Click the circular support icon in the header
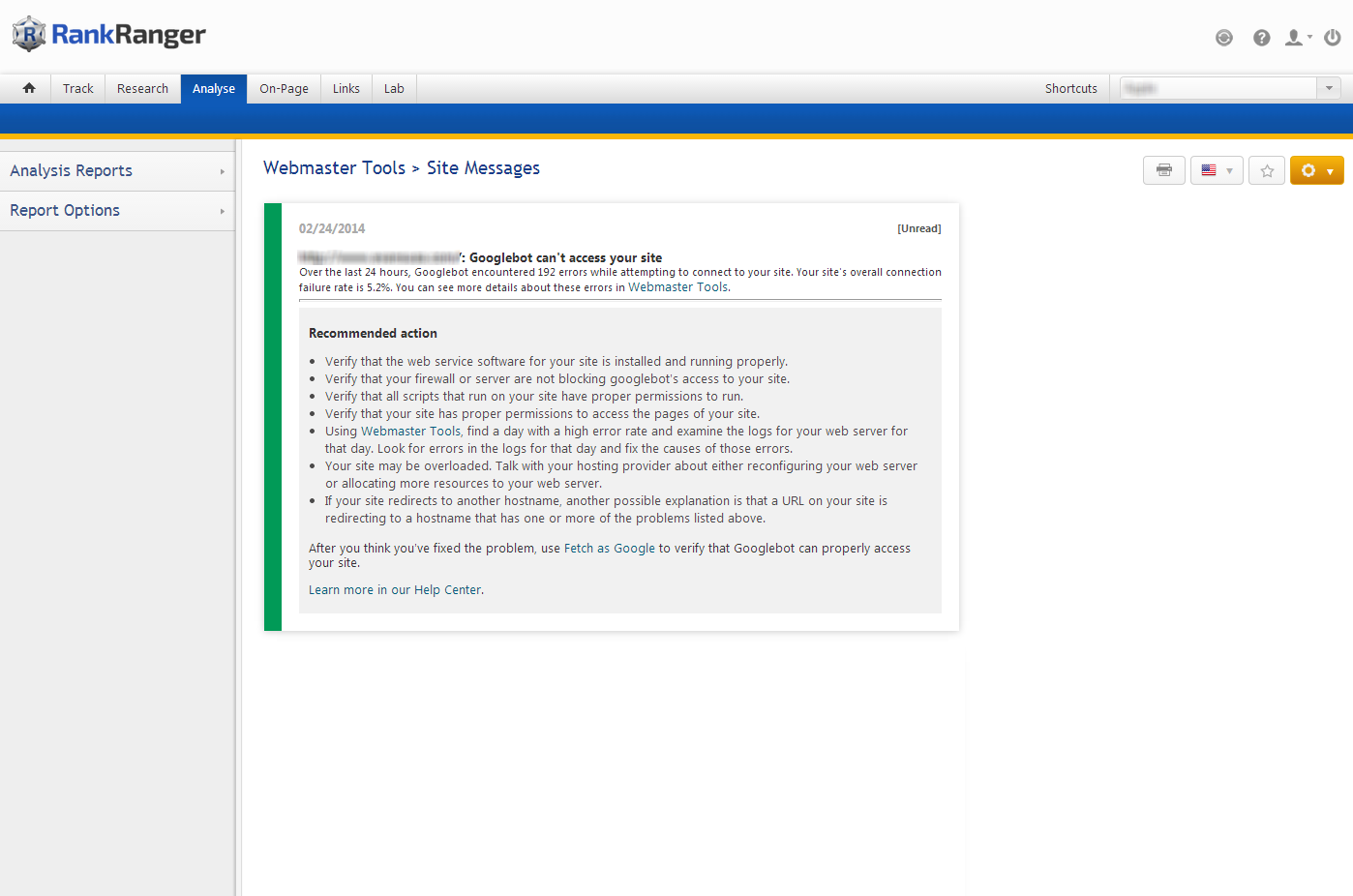 (x=1224, y=38)
